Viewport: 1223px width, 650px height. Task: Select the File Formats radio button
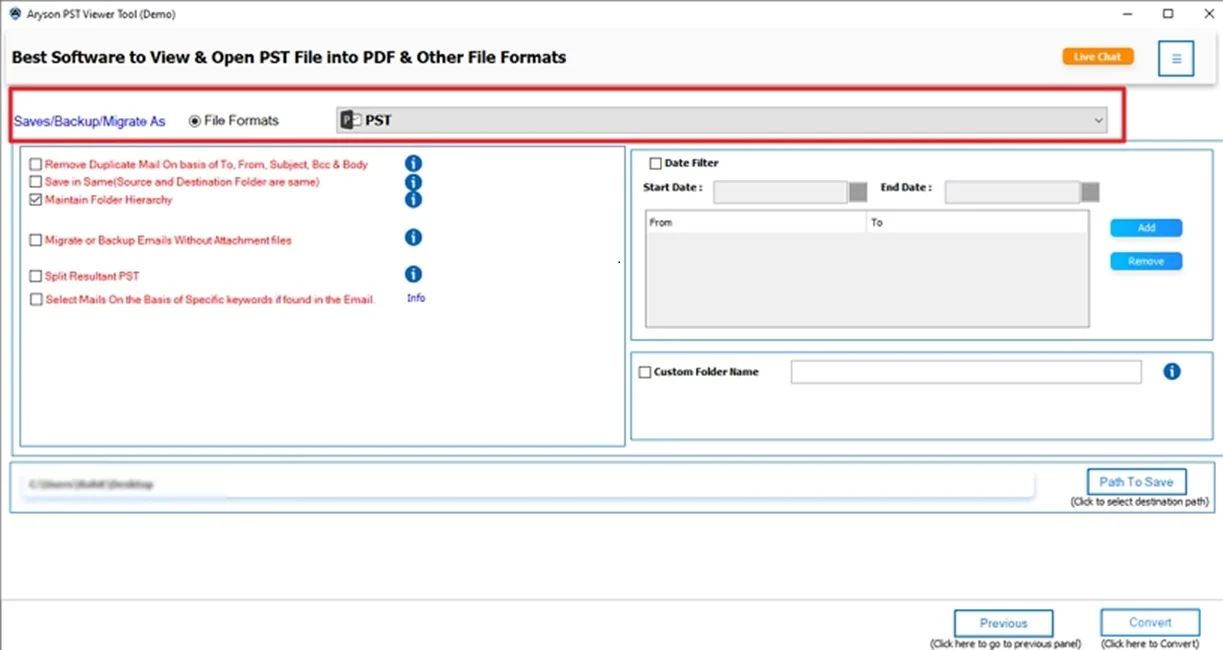click(x=195, y=121)
